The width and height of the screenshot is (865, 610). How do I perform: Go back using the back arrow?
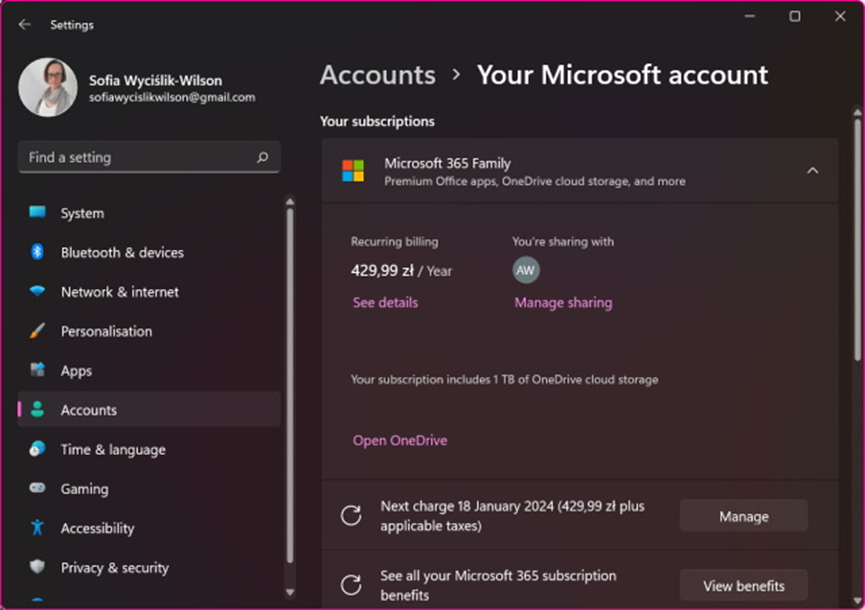click(x=24, y=24)
